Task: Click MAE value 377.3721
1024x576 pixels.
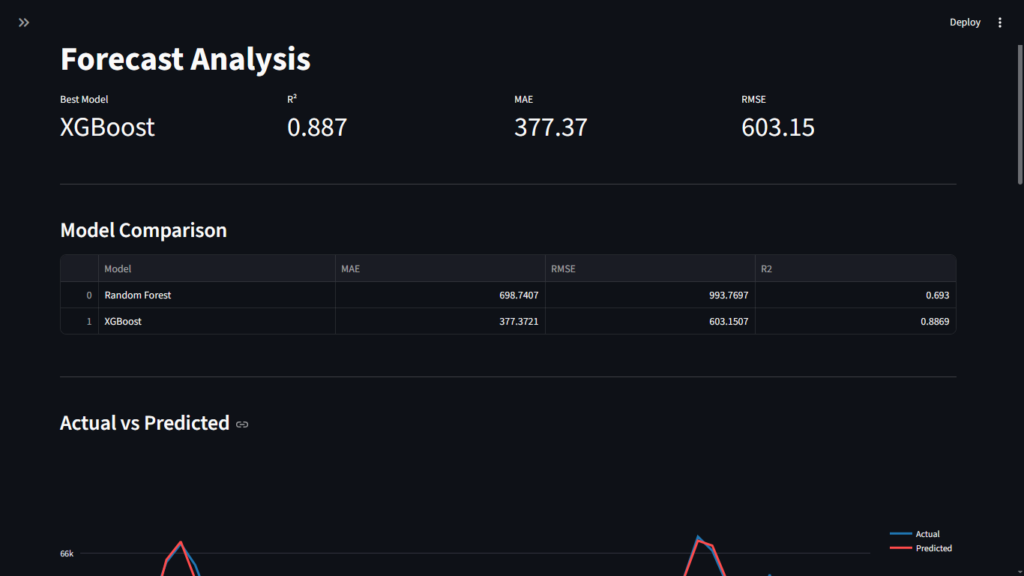Action: coord(440,321)
